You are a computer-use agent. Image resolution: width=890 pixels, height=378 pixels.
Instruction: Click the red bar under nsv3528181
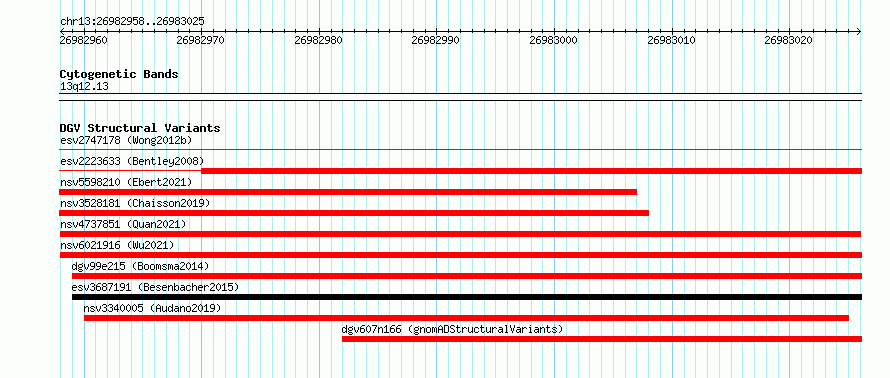tap(354, 213)
